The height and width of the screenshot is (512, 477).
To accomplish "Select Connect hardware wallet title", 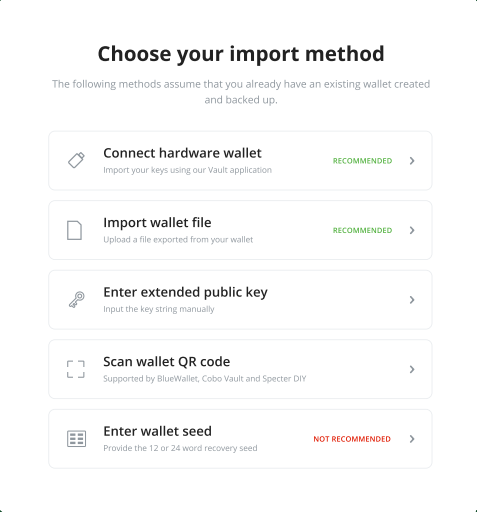I will (x=182, y=153).
